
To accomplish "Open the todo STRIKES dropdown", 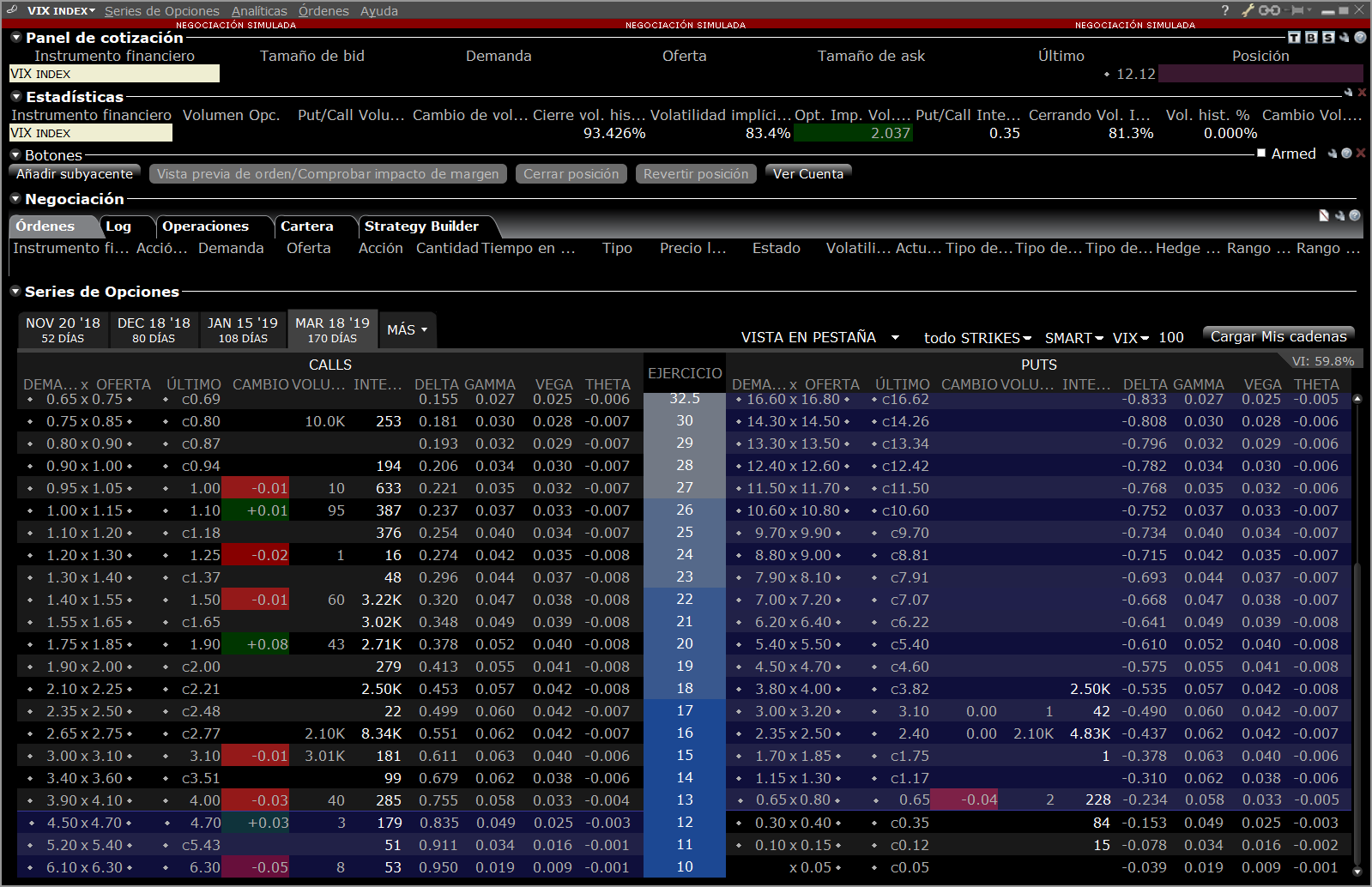I will [x=977, y=337].
